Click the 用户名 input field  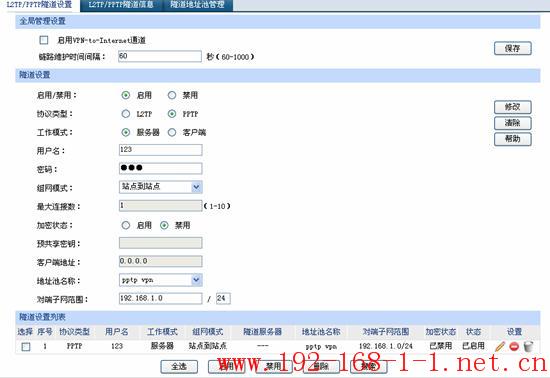161,150
